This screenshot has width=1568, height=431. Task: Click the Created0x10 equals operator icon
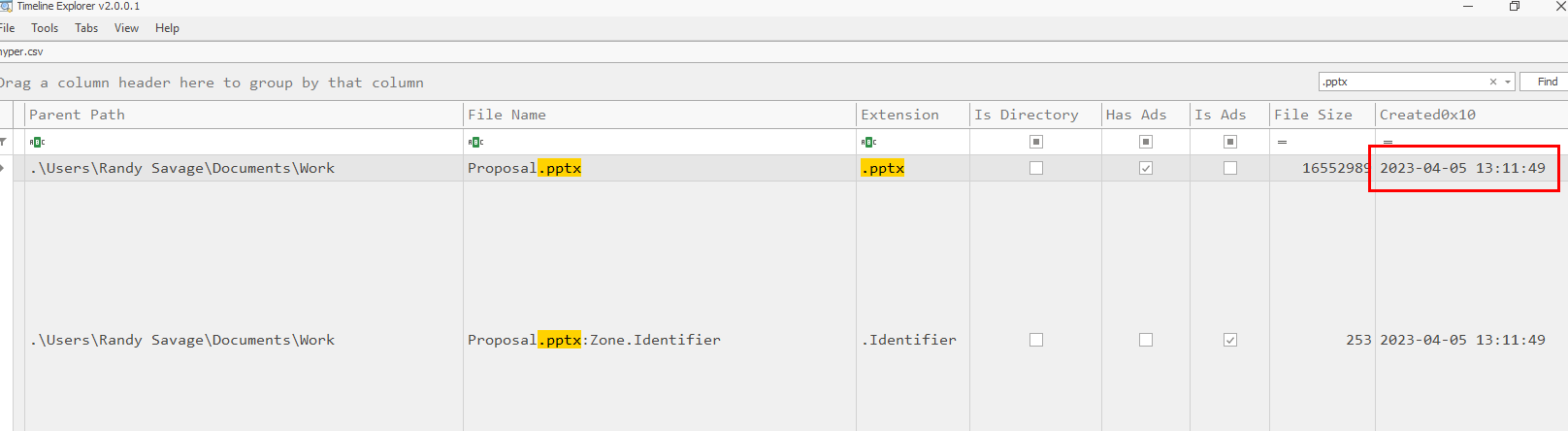click(1388, 142)
